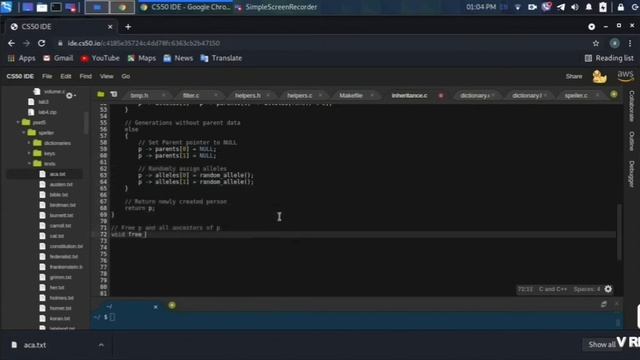Viewport: 640px width, 360px height.
Task: Open editor preferences gear in status bar
Action: [x=608, y=289]
